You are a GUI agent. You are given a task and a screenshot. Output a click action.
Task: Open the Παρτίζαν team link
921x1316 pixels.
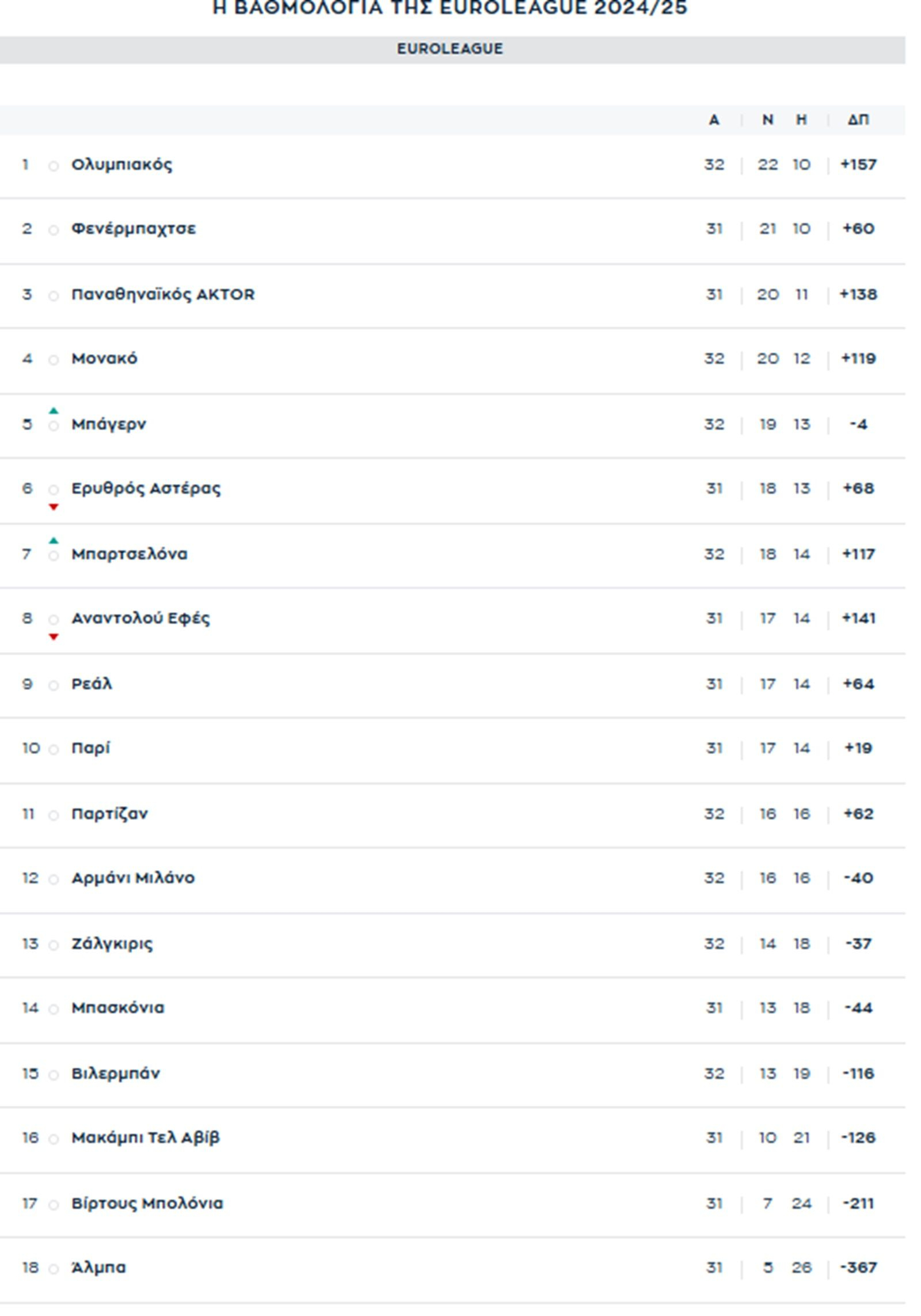click(109, 814)
